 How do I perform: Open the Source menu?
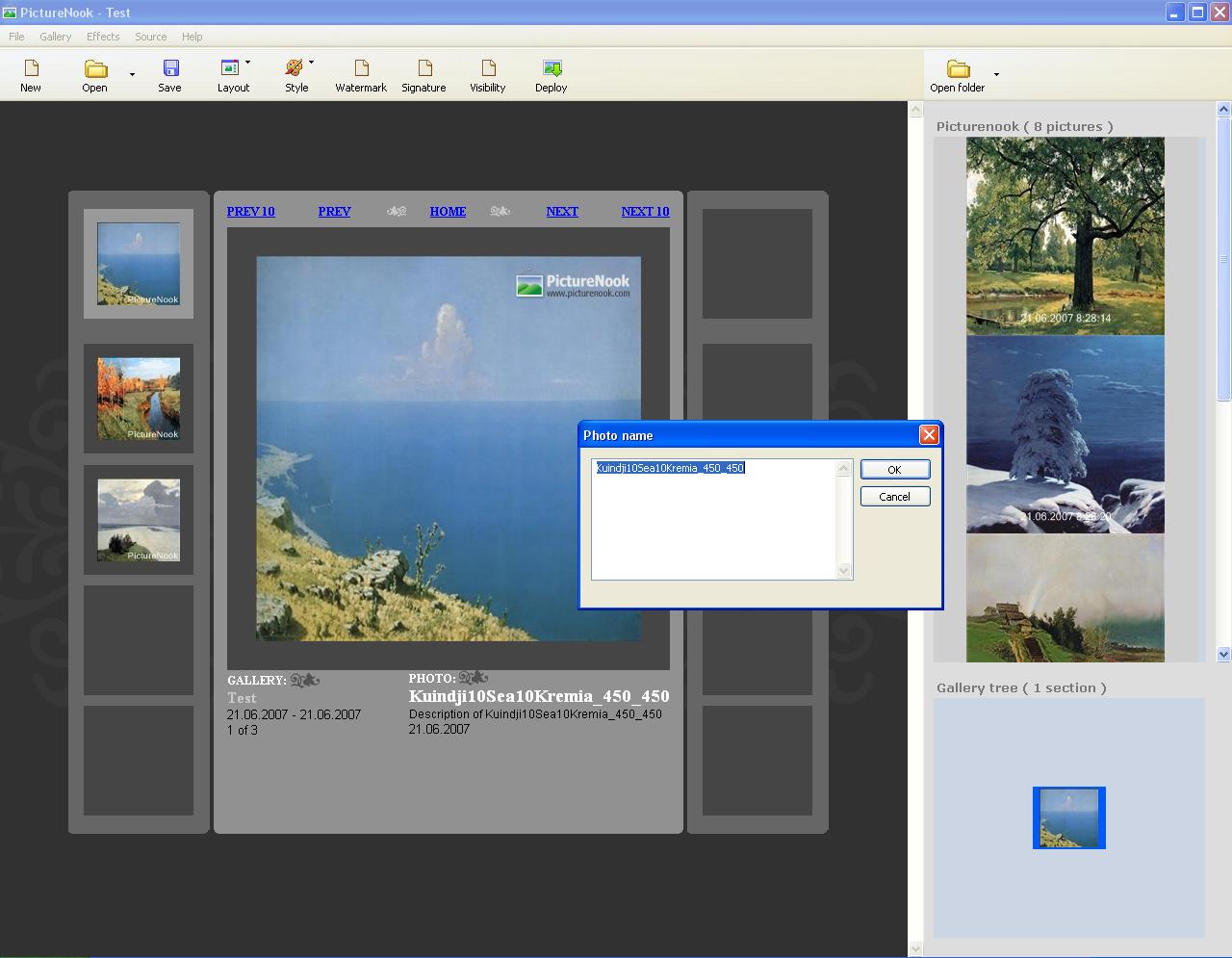click(151, 37)
